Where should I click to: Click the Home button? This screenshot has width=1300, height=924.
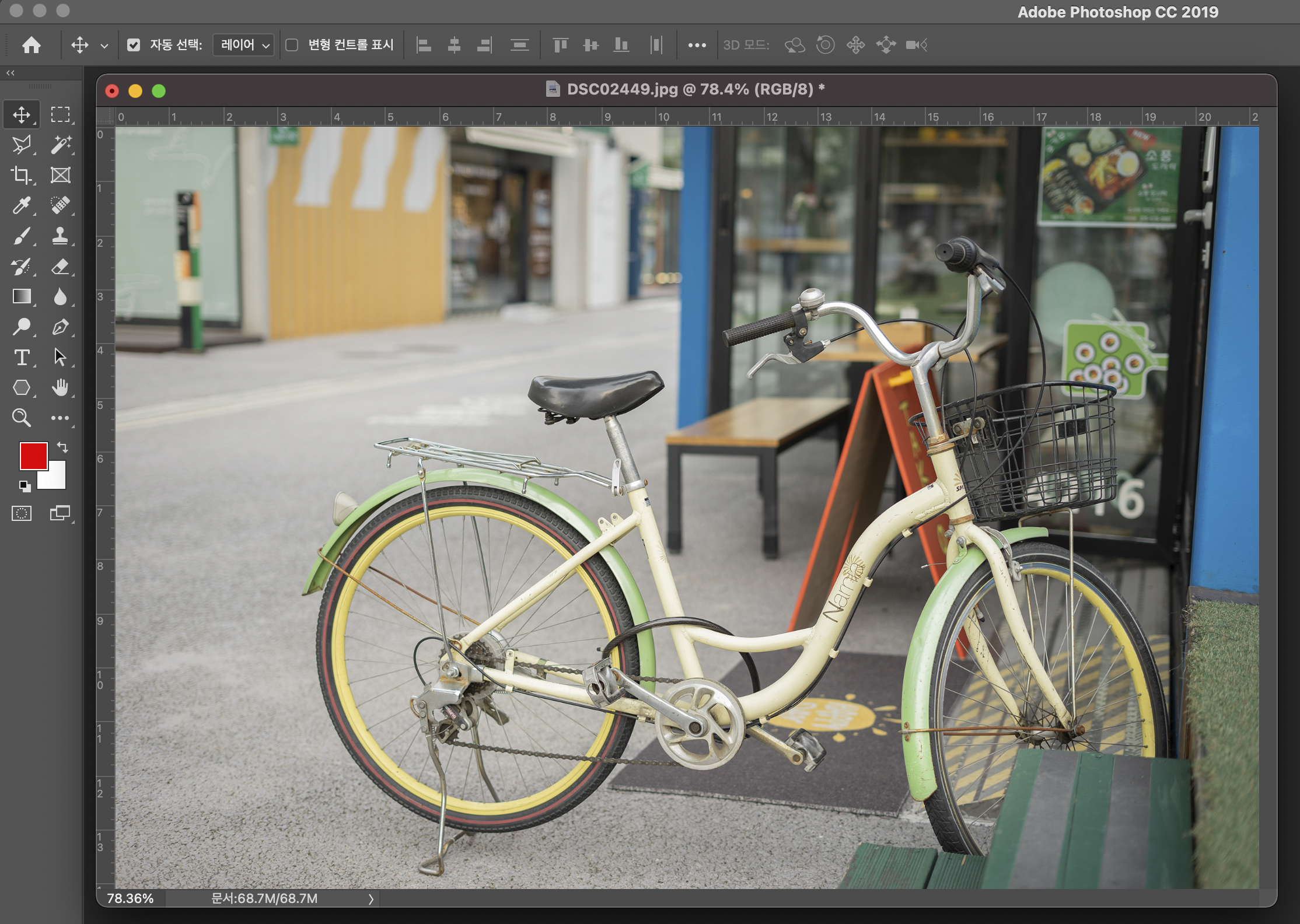tap(32, 45)
